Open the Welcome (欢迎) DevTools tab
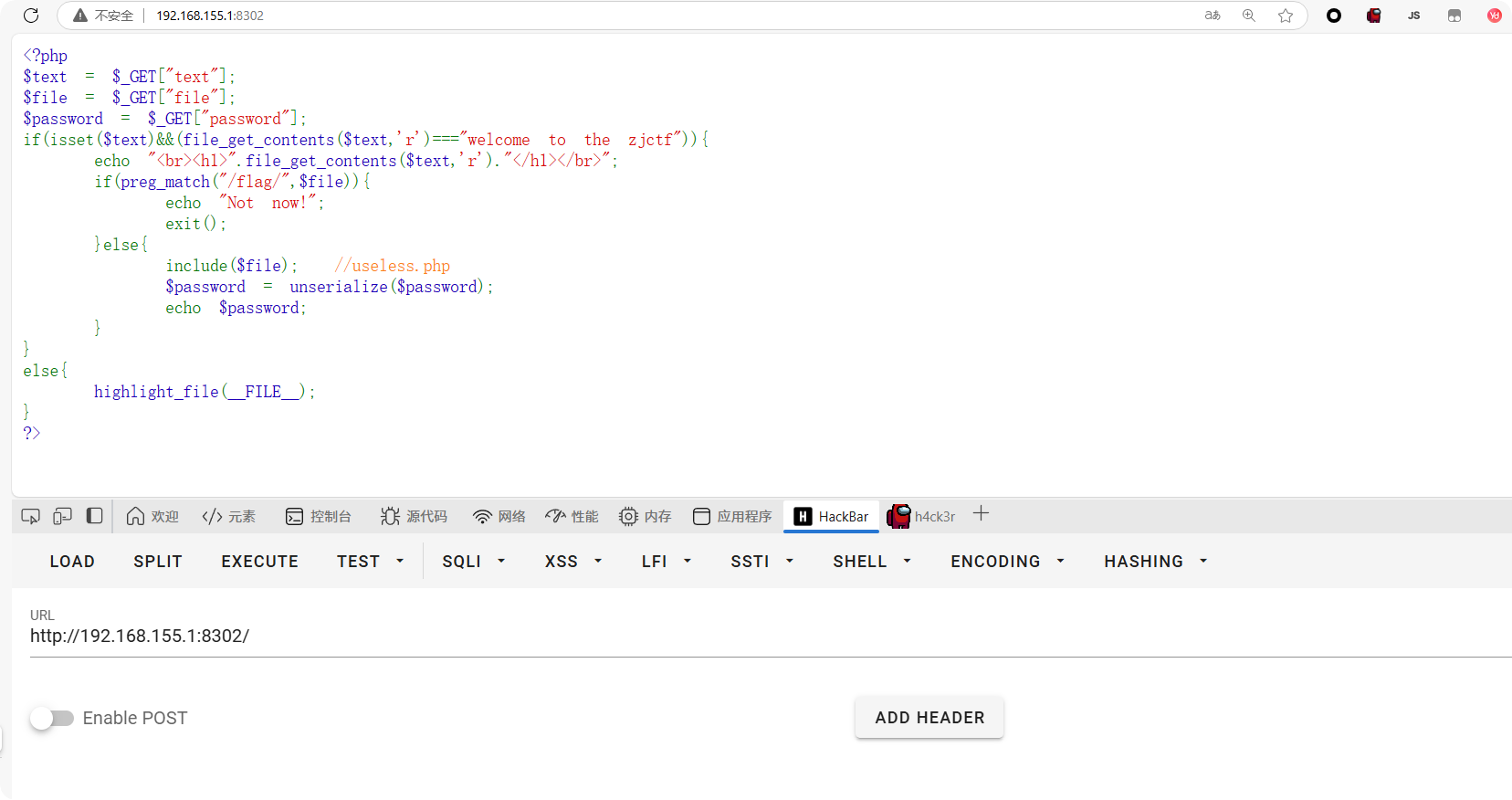Screen dimensions: 1512x800 point(152,517)
